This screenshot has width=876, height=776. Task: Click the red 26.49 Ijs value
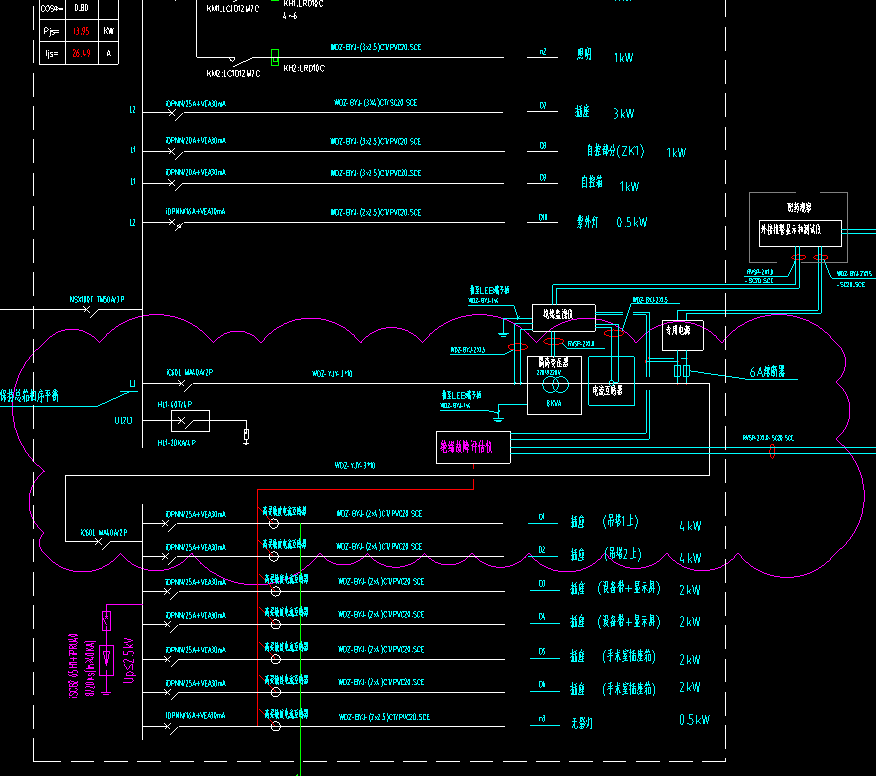[81, 53]
